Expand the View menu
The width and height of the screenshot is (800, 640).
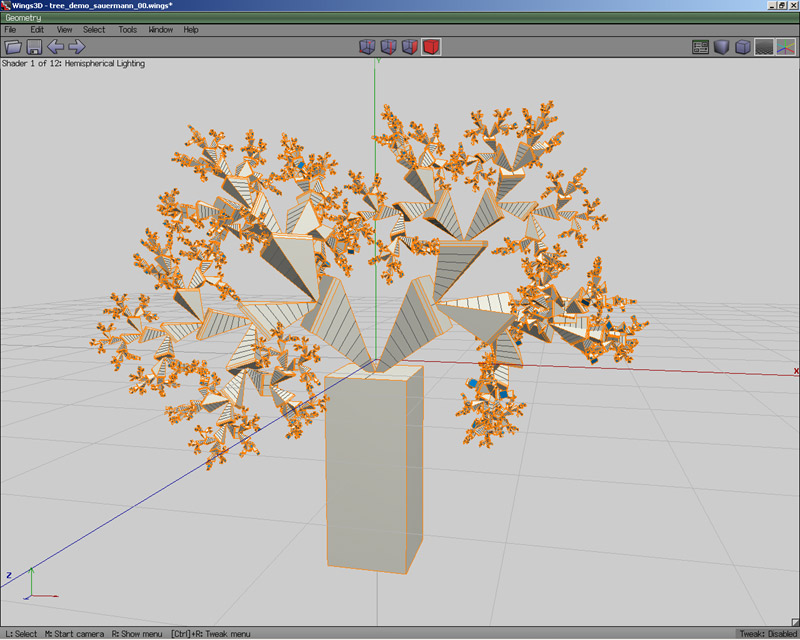pyautogui.click(x=64, y=30)
